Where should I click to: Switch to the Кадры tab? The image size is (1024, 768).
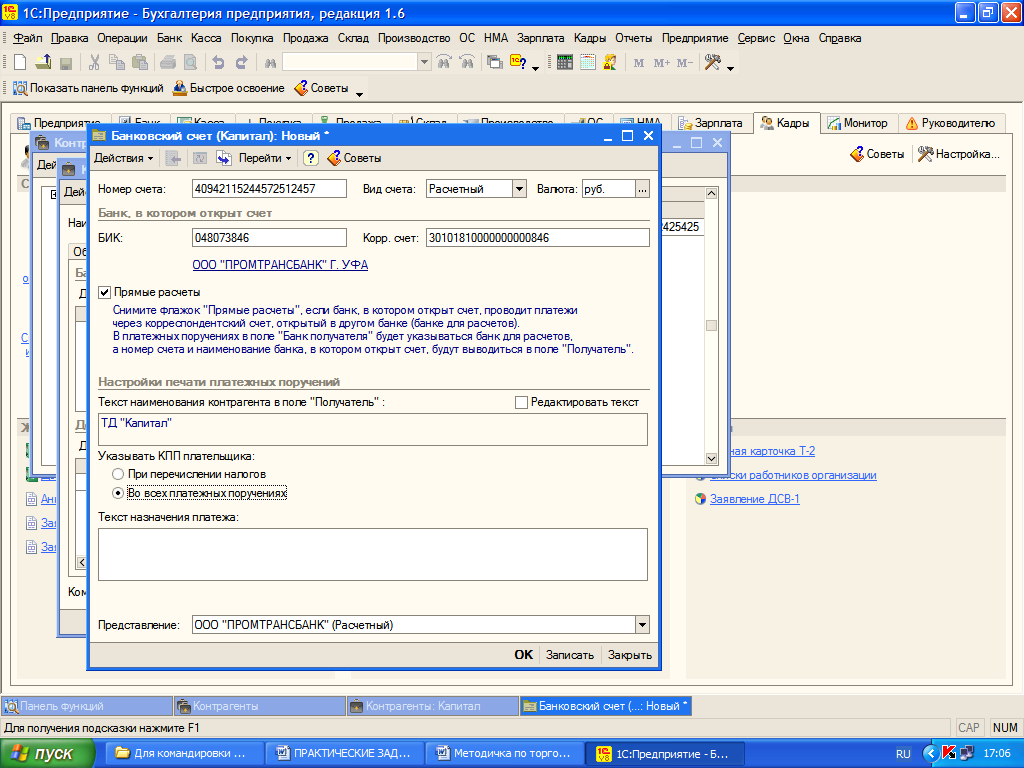(786, 123)
